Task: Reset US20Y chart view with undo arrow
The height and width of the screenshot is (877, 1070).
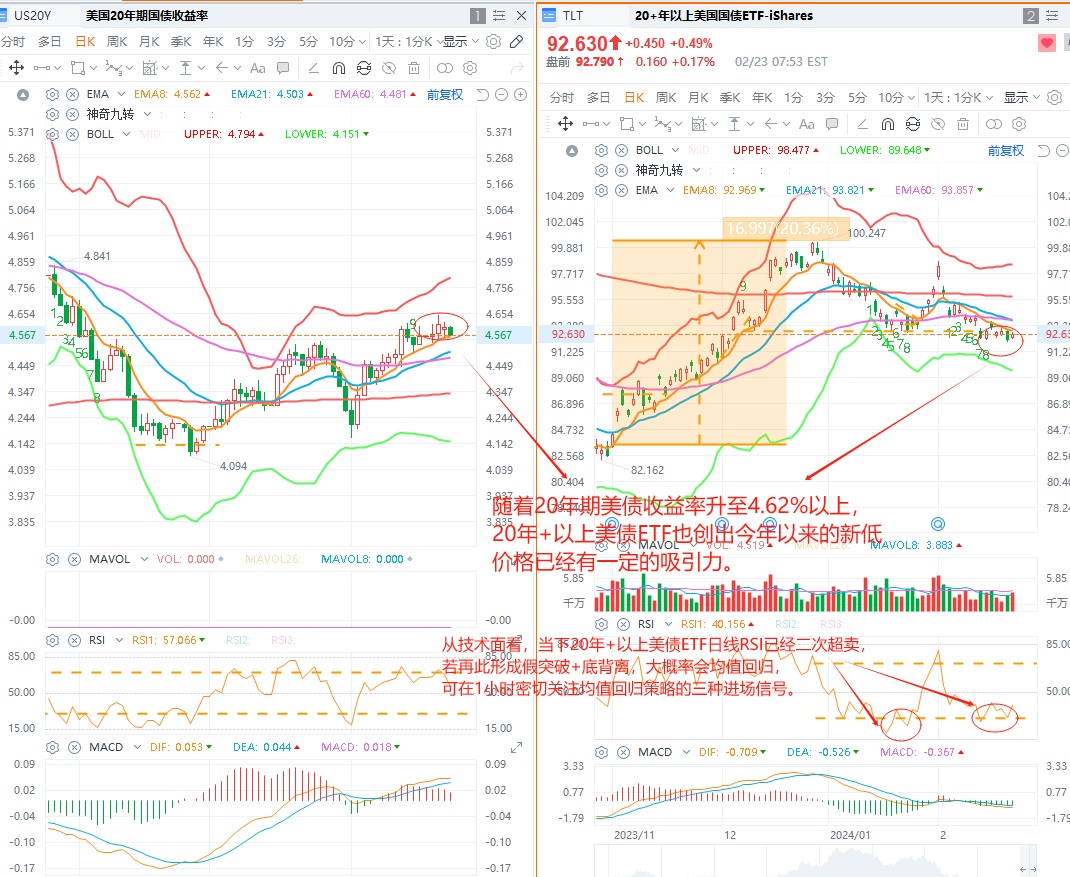Action: click(x=482, y=94)
